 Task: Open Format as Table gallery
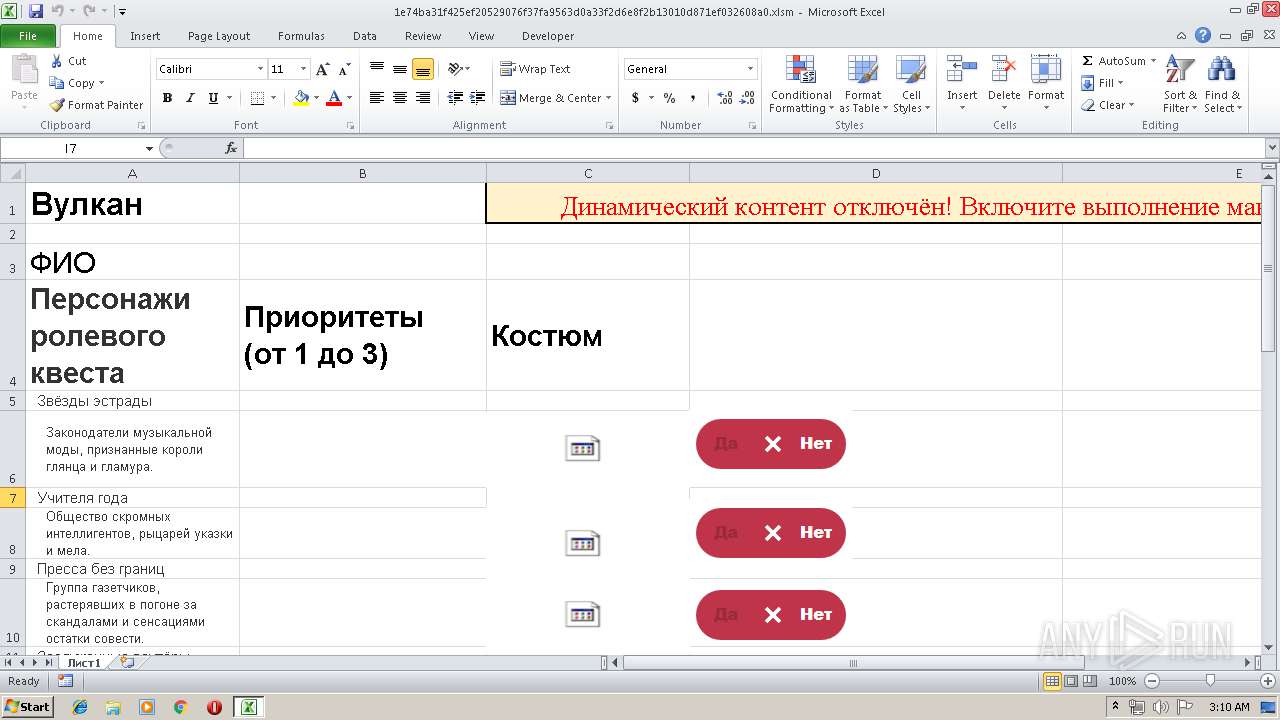862,85
